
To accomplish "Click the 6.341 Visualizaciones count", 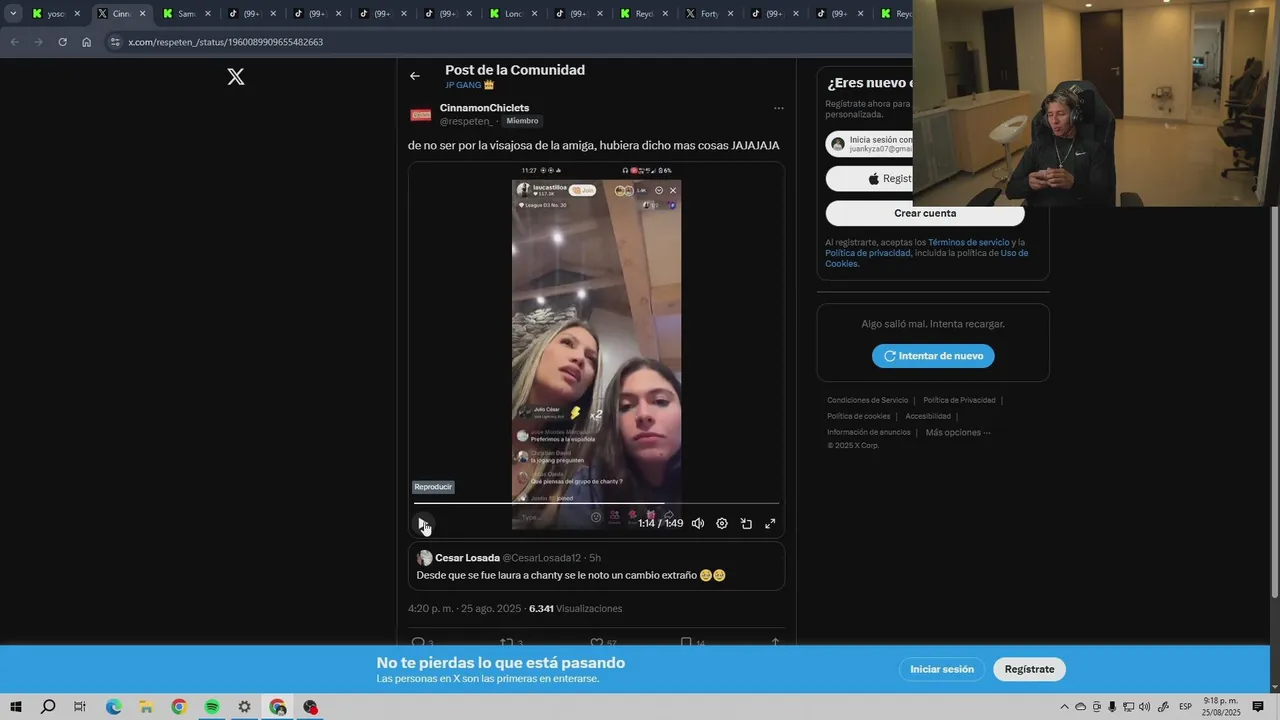I will pos(575,608).
